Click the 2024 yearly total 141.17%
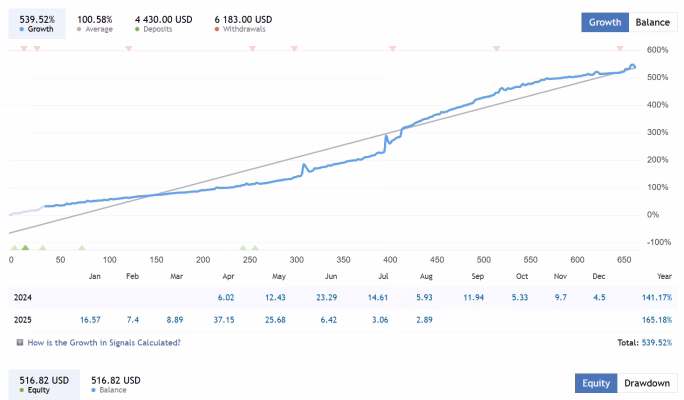 (x=657, y=297)
